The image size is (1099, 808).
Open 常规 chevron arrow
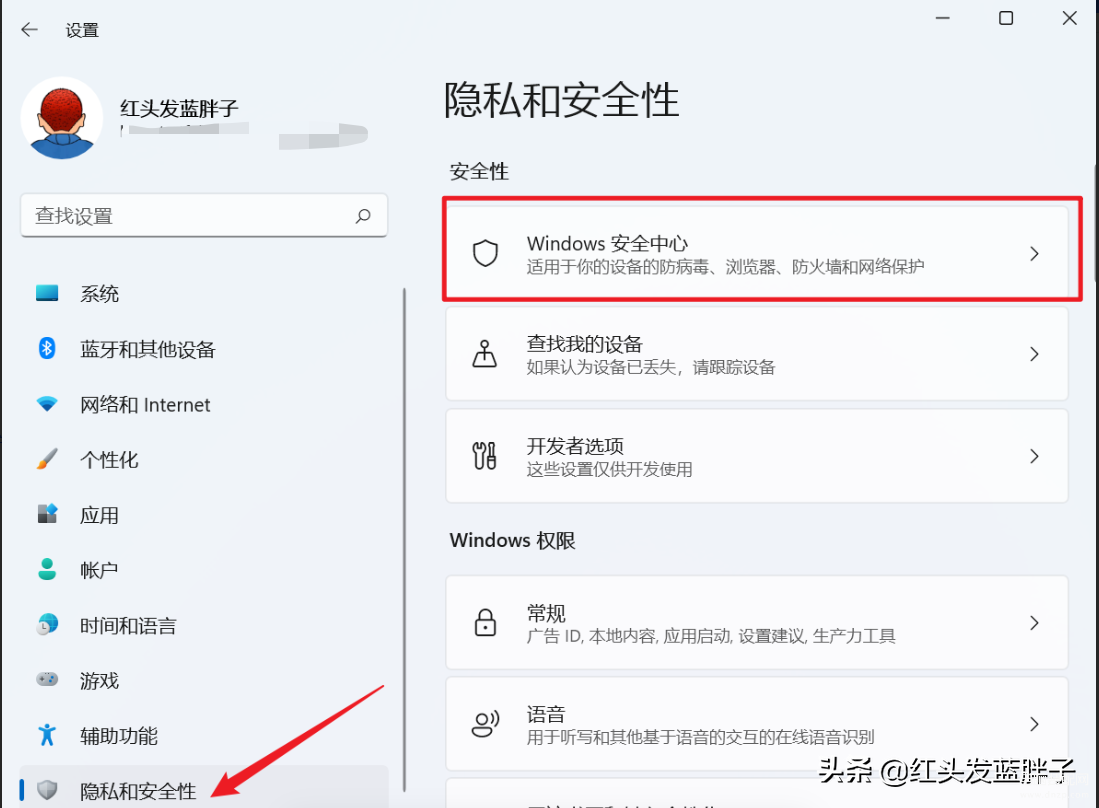pos(1034,623)
